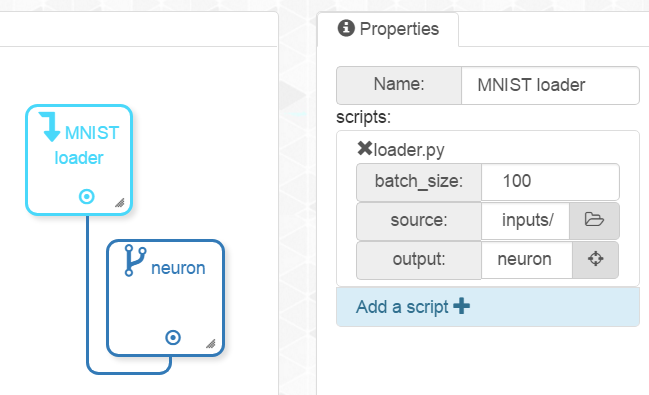Screen dimensions: 649x395
Task: Click the source field containing inputs/
Action: point(525,220)
